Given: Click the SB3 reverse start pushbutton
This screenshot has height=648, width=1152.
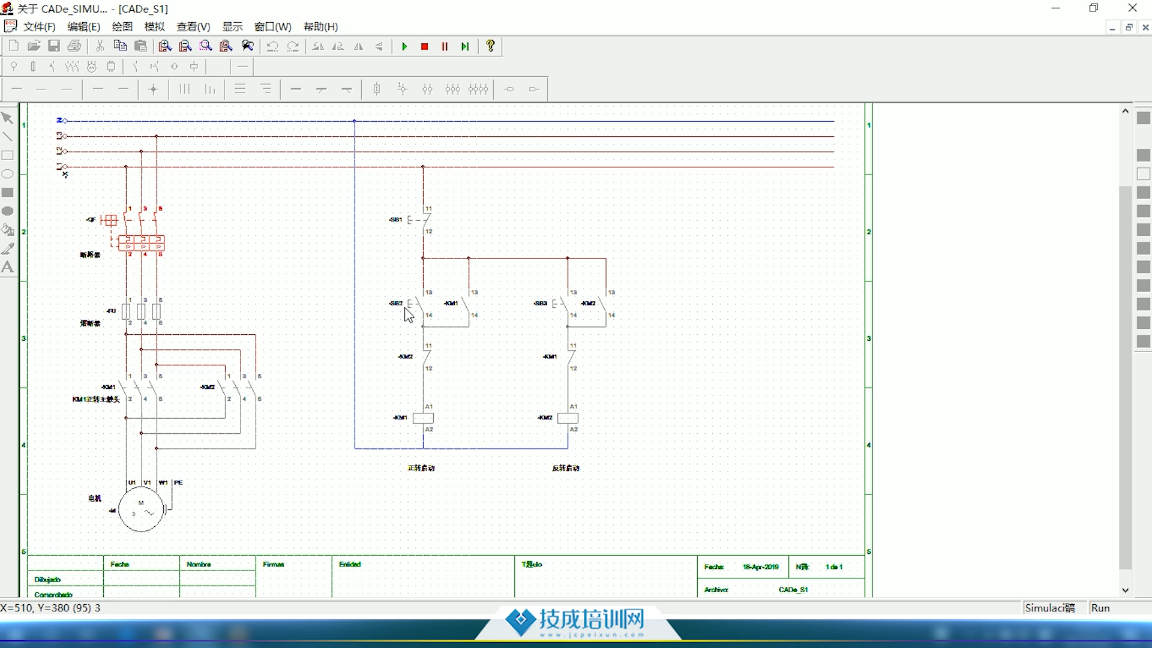Looking at the screenshot, I should click(x=561, y=303).
